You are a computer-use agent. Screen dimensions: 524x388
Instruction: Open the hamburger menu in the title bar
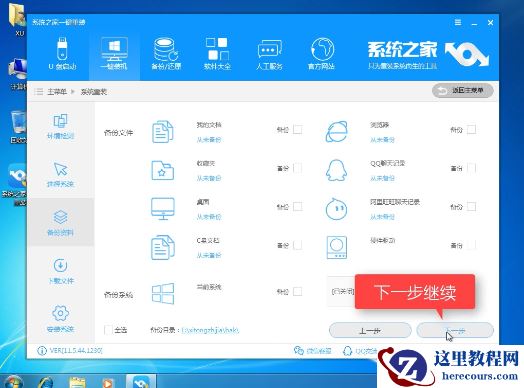coord(458,22)
